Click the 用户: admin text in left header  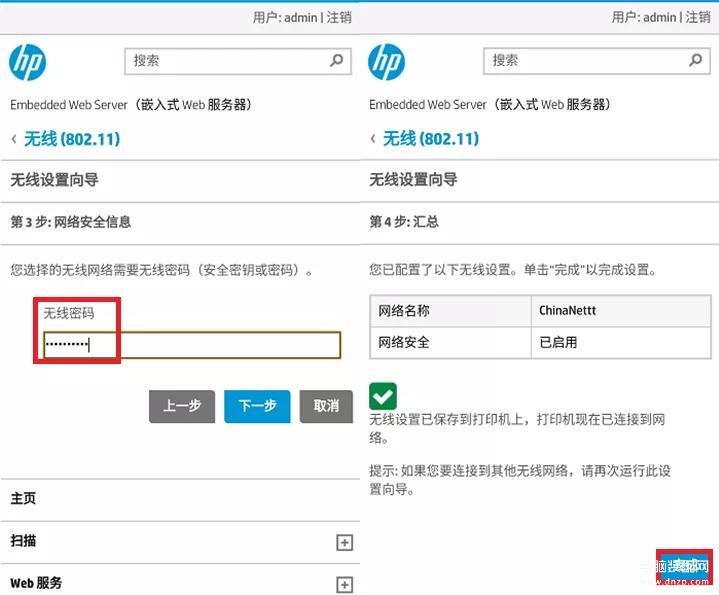(285, 17)
